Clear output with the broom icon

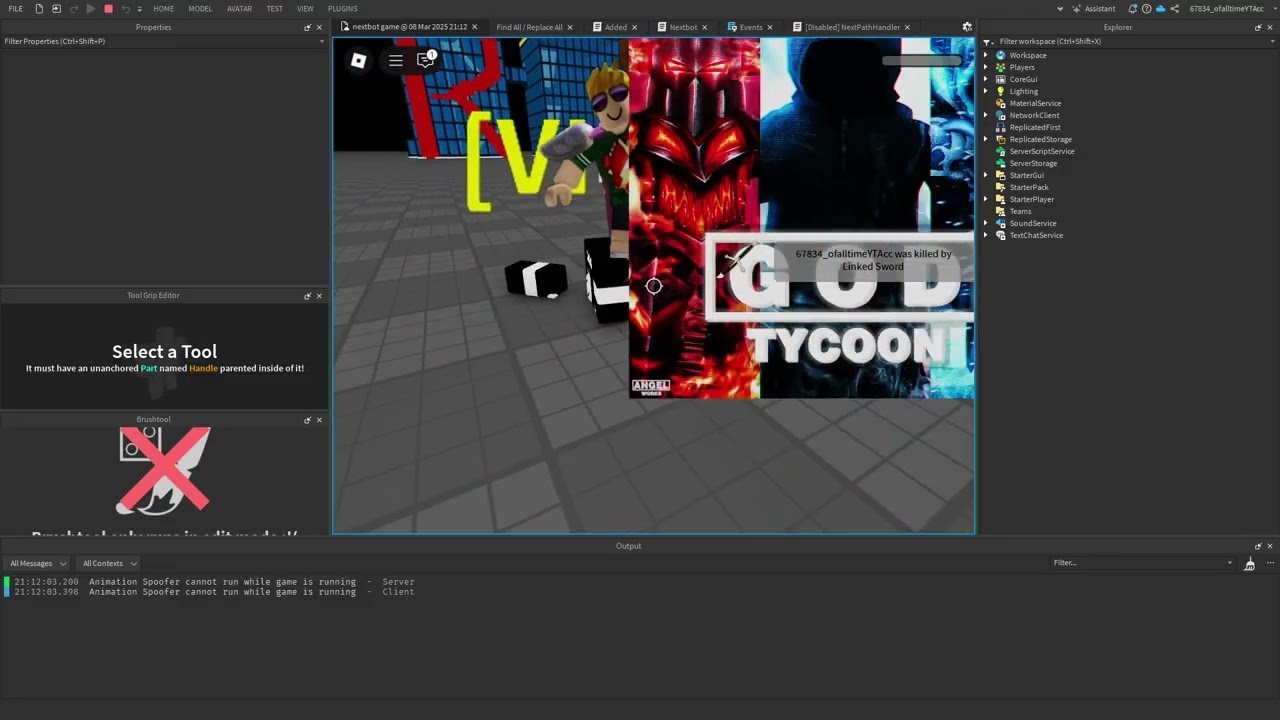coord(1249,565)
